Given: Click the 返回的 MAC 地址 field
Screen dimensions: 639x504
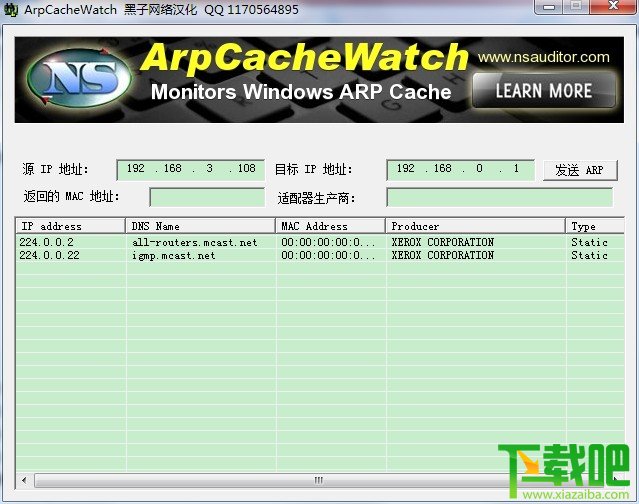Looking at the screenshot, I should (x=207, y=197).
